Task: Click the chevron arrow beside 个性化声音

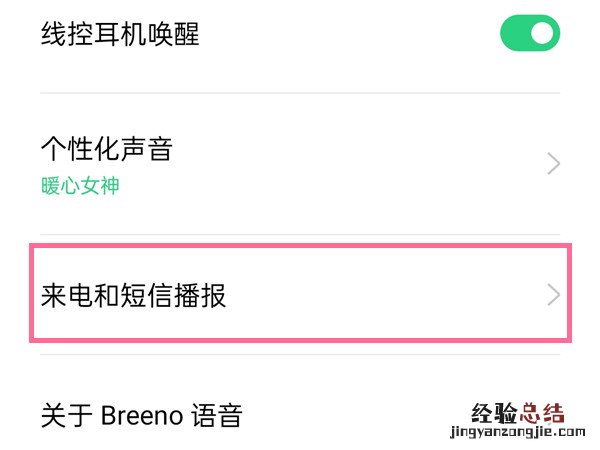Action: [554, 164]
